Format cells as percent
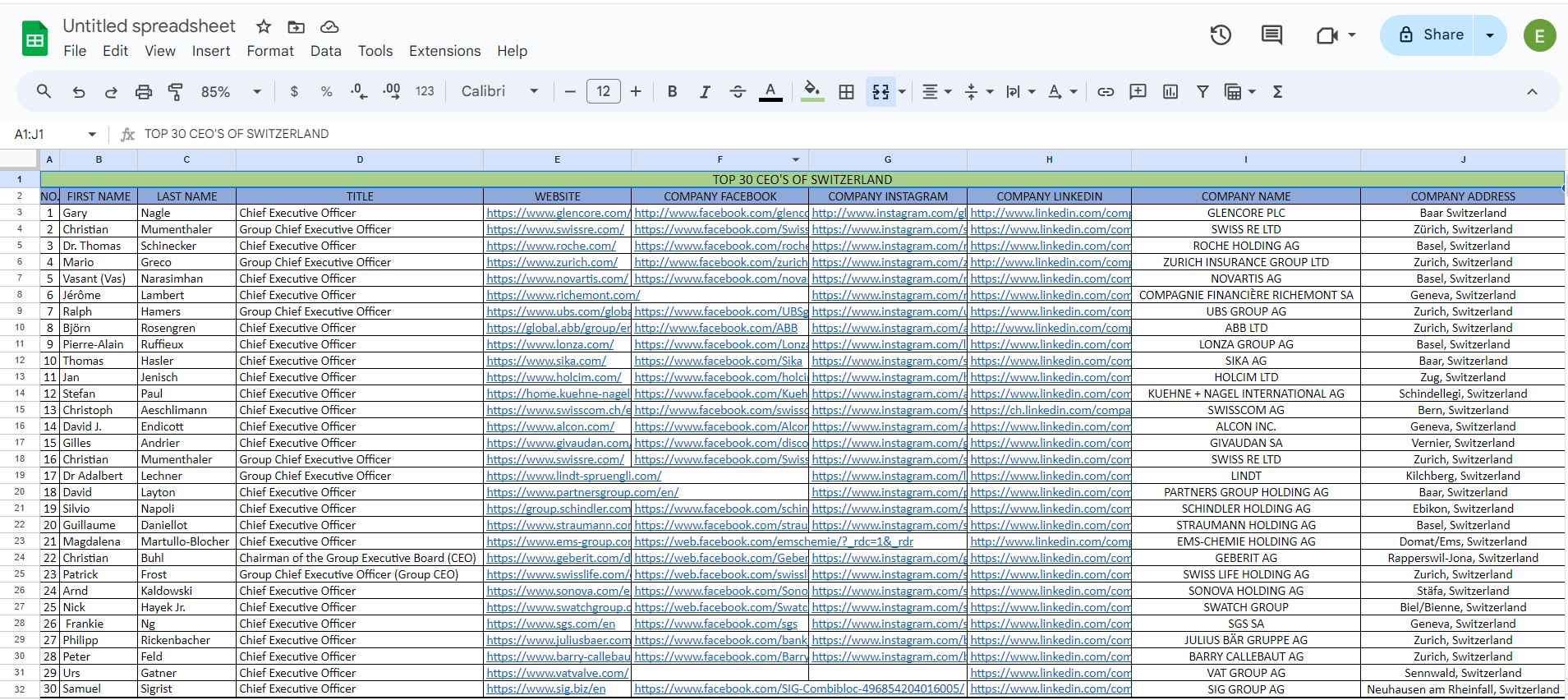 click(x=327, y=91)
